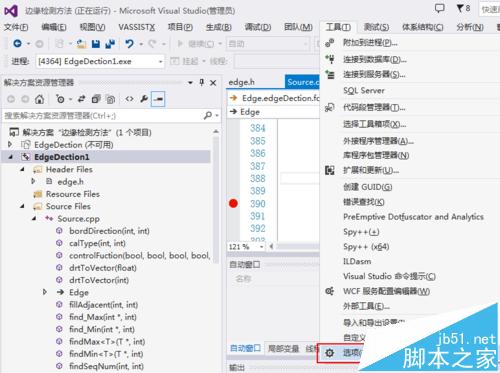Toggle the Preview Selected Items button

pyautogui.click(x=158, y=99)
